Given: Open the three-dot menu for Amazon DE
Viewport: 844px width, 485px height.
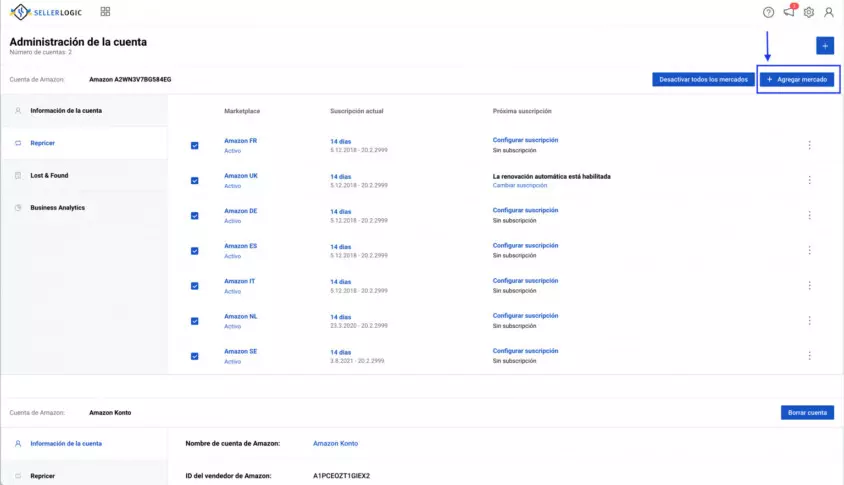Looking at the screenshot, I should tap(809, 215).
